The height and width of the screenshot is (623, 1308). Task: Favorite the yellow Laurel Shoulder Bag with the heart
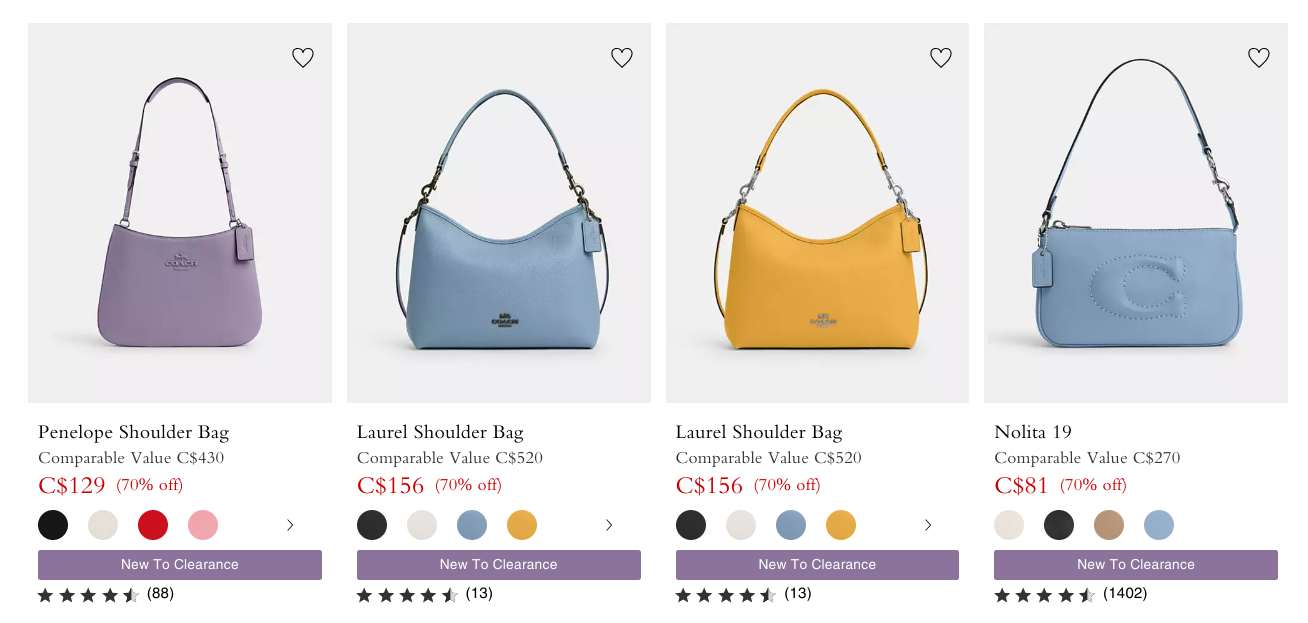(940, 57)
